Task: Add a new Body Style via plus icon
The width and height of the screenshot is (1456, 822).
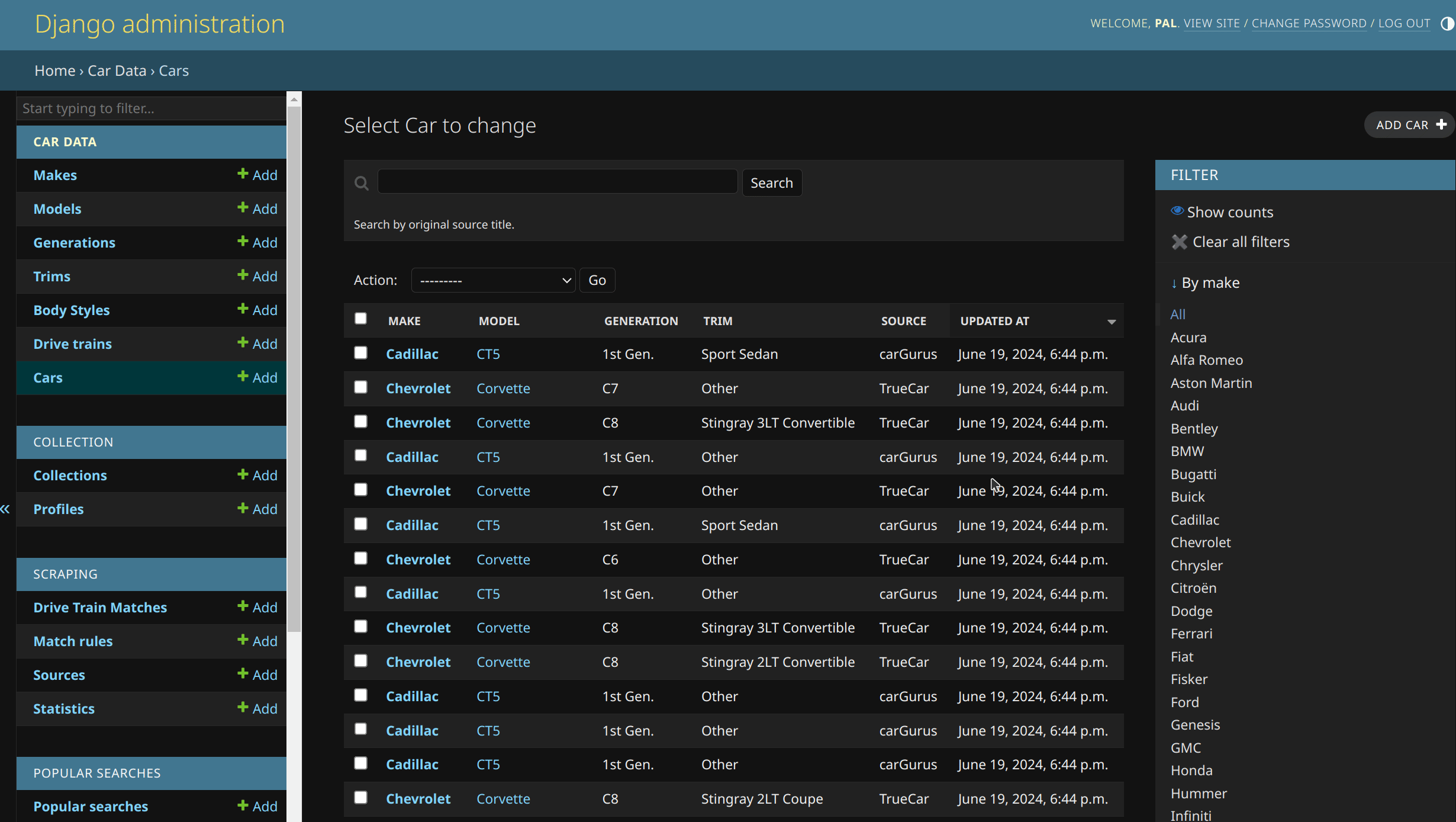Action: [x=243, y=309]
